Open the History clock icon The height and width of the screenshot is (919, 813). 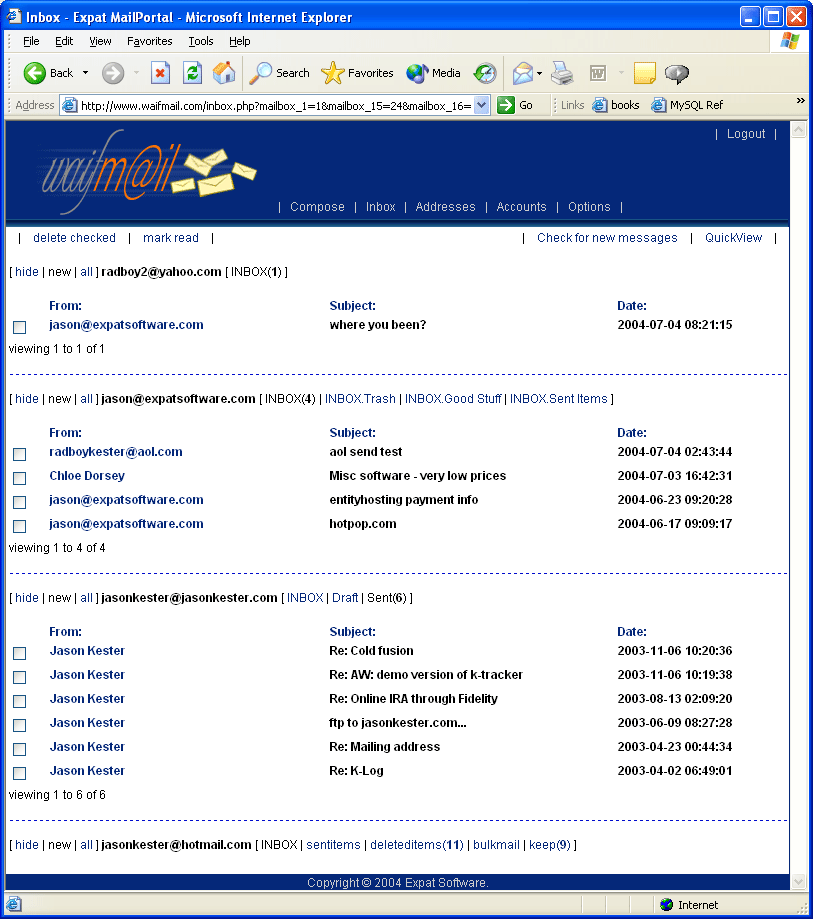pyautogui.click(x=485, y=73)
